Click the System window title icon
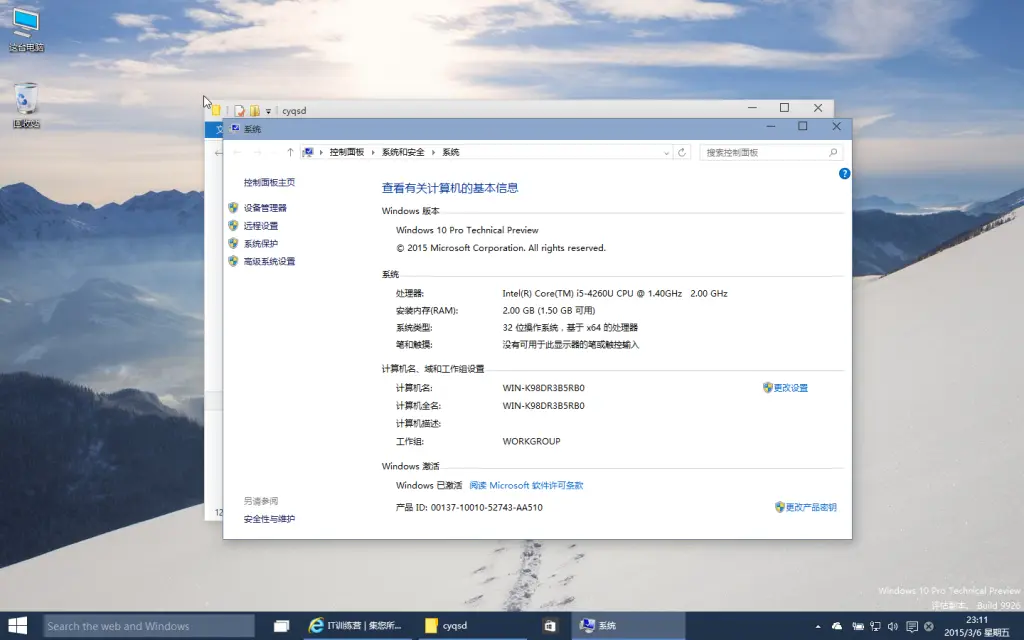 [x=235, y=129]
